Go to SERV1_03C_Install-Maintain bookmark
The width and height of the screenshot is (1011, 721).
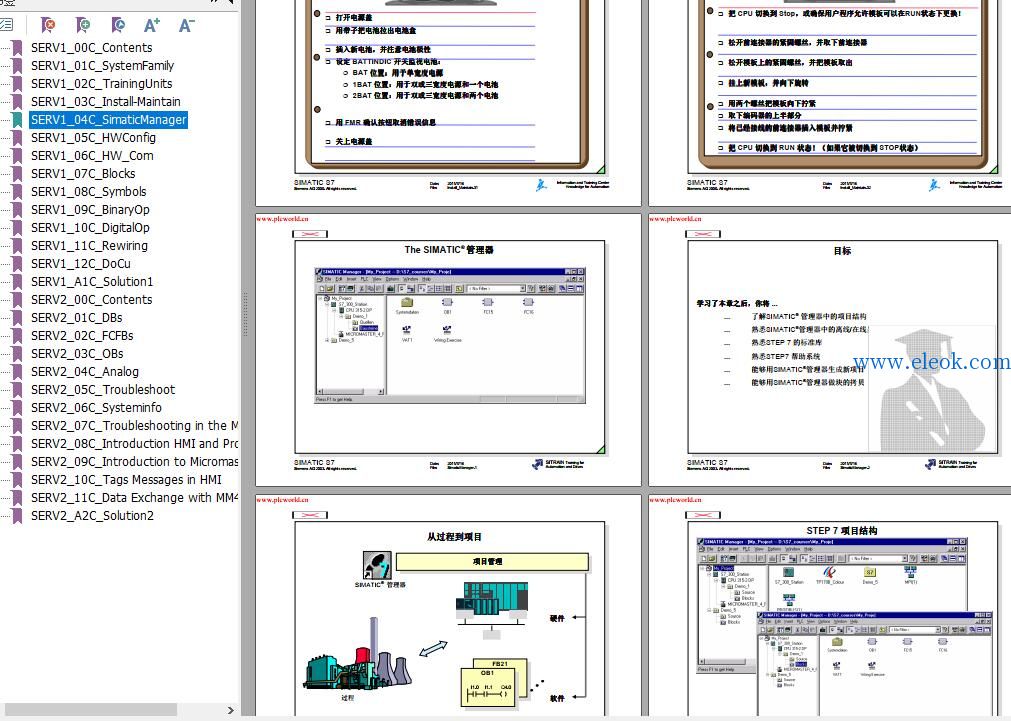click(x=106, y=102)
